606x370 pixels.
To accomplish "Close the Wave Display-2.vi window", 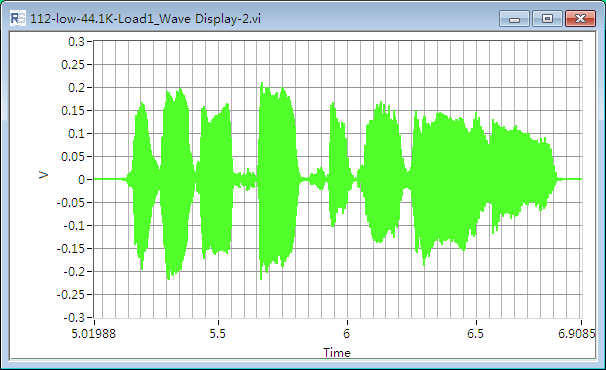I will (580, 19).
